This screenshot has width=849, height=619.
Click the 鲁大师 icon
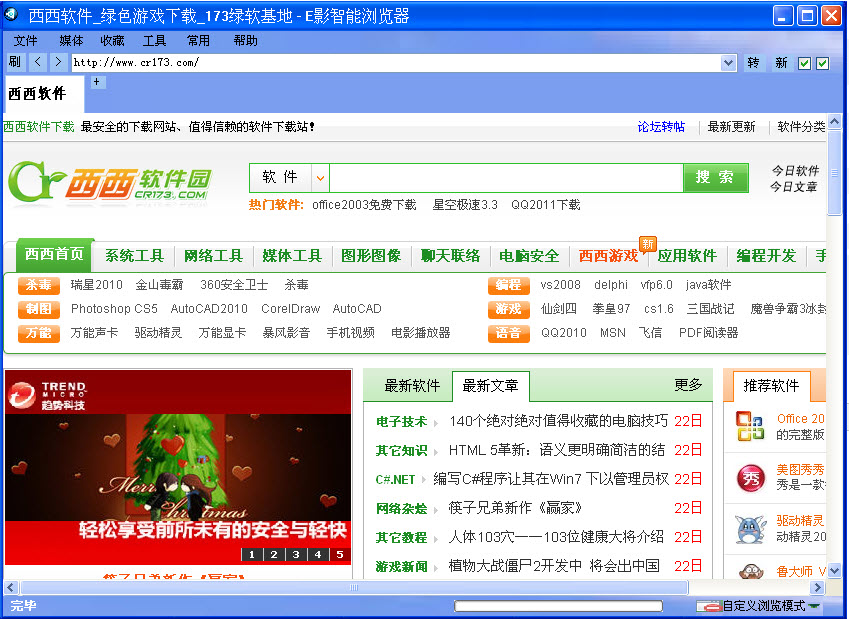tap(752, 571)
